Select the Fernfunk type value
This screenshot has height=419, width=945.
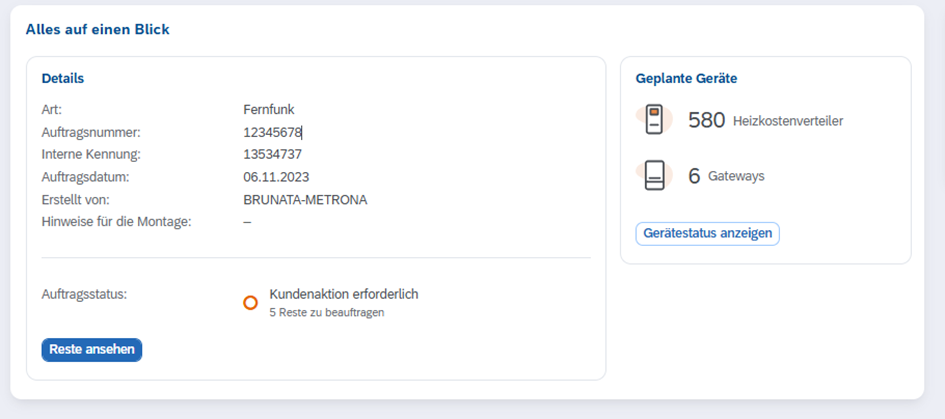tap(269, 109)
